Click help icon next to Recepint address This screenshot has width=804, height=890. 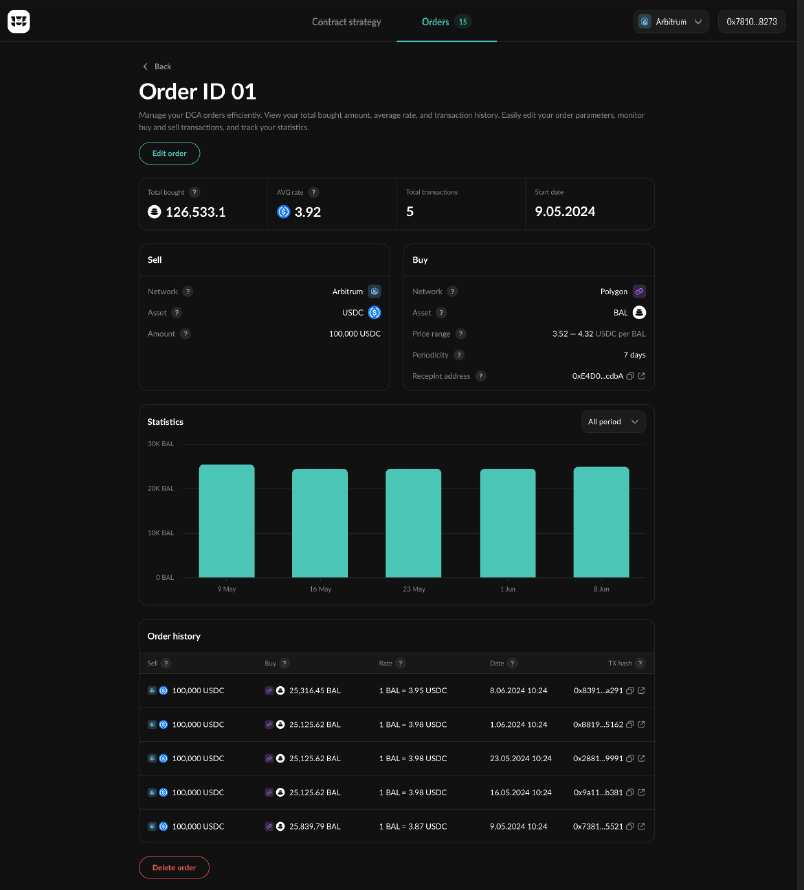pyautogui.click(x=480, y=376)
